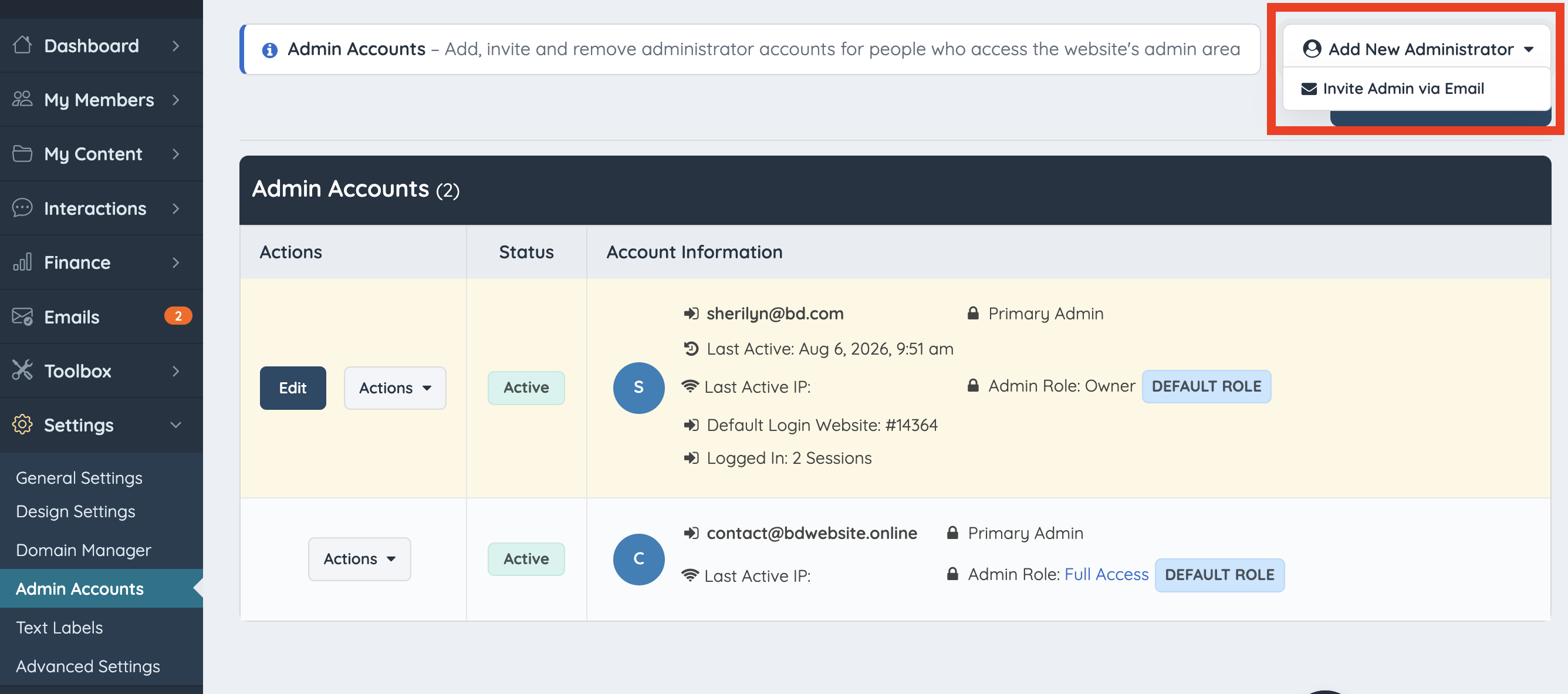Viewport: 1568px width, 694px height.
Task: Click the Actions column header
Action: 290,252
